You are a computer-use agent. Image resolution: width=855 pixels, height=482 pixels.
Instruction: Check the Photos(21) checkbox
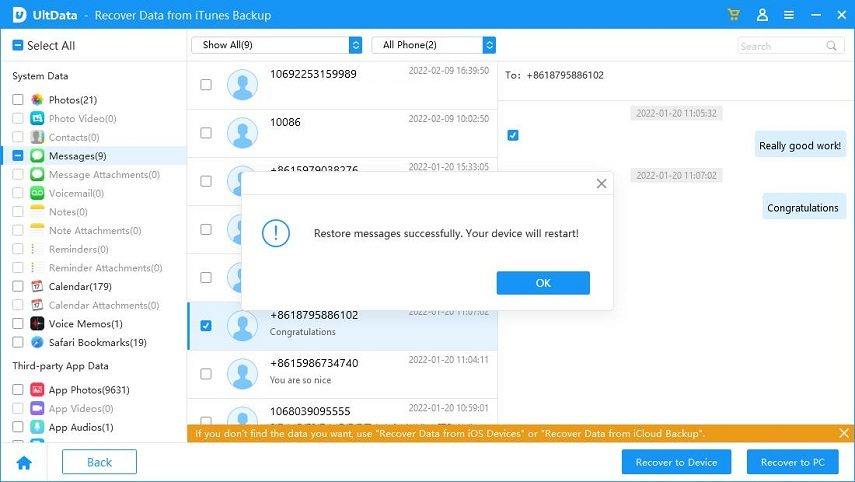(x=17, y=99)
